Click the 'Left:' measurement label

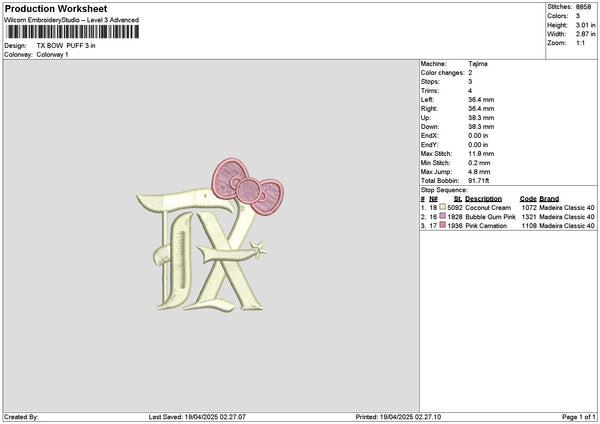(427, 100)
